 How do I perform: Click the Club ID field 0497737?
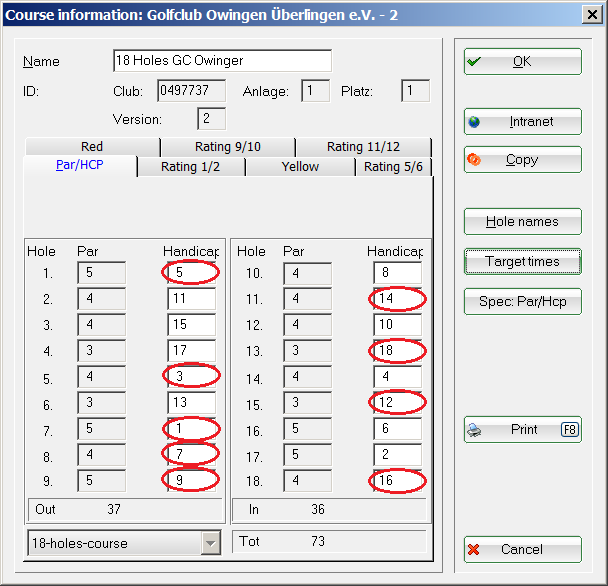[192, 91]
